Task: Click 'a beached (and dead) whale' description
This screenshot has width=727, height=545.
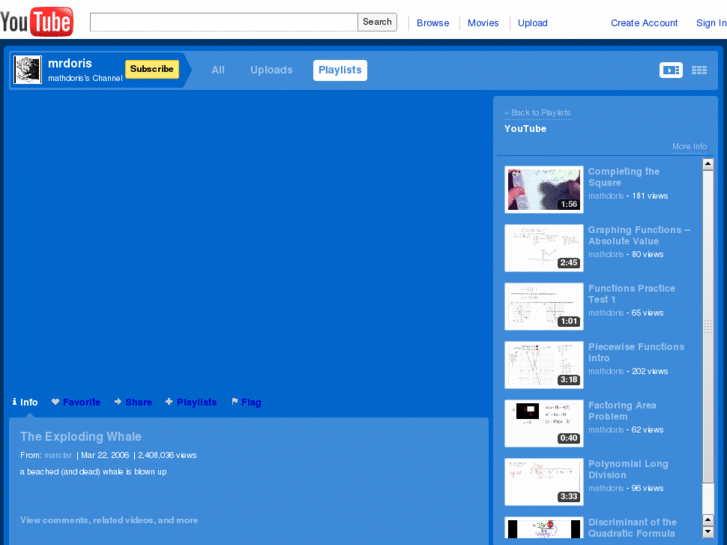Action: (x=93, y=472)
